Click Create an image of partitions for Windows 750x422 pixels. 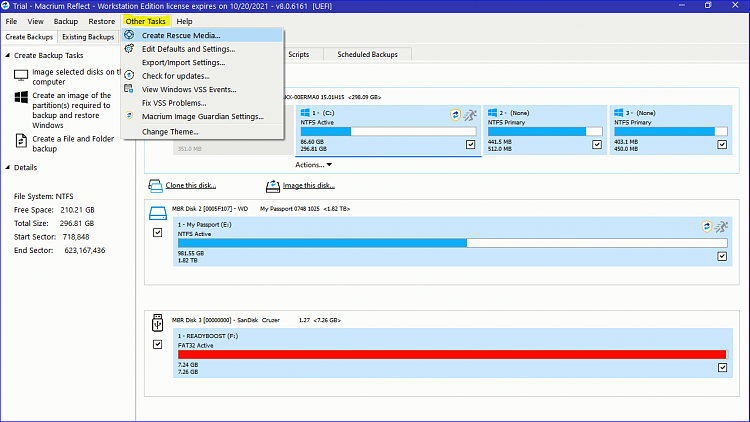pos(72,110)
